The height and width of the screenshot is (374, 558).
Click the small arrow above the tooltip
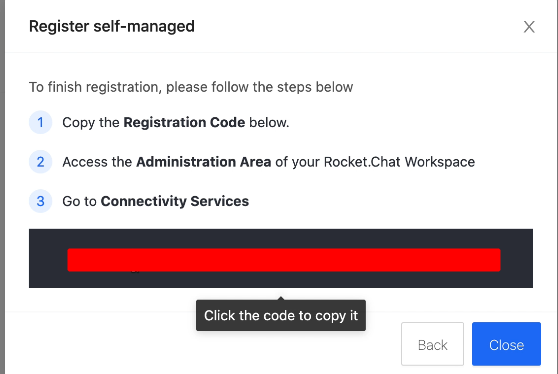coord(281,298)
